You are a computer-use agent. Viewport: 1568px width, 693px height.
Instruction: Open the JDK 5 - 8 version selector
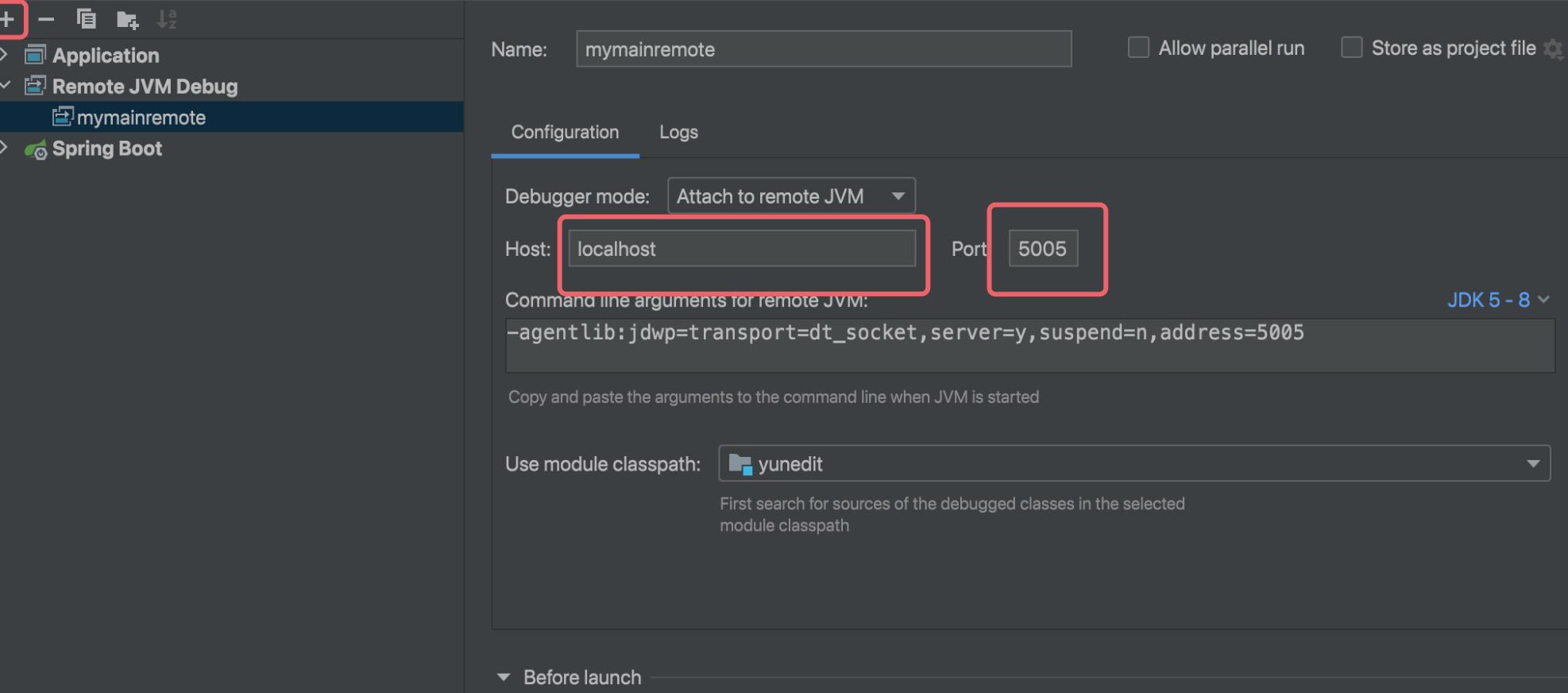[1498, 300]
